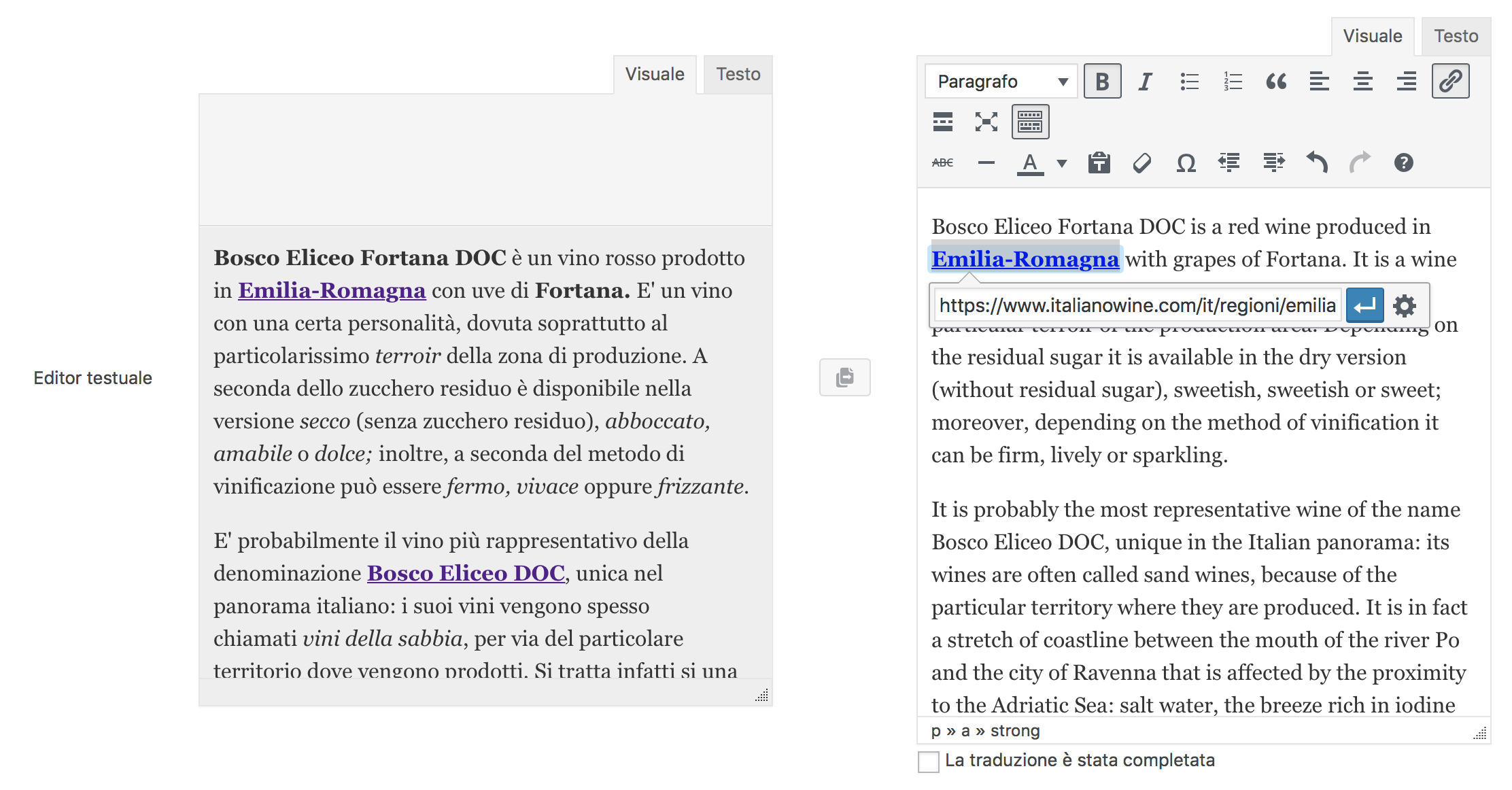Toggle distraction-free fullscreen mode
Viewport: 1512px width, 790px height.
pos(986,122)
